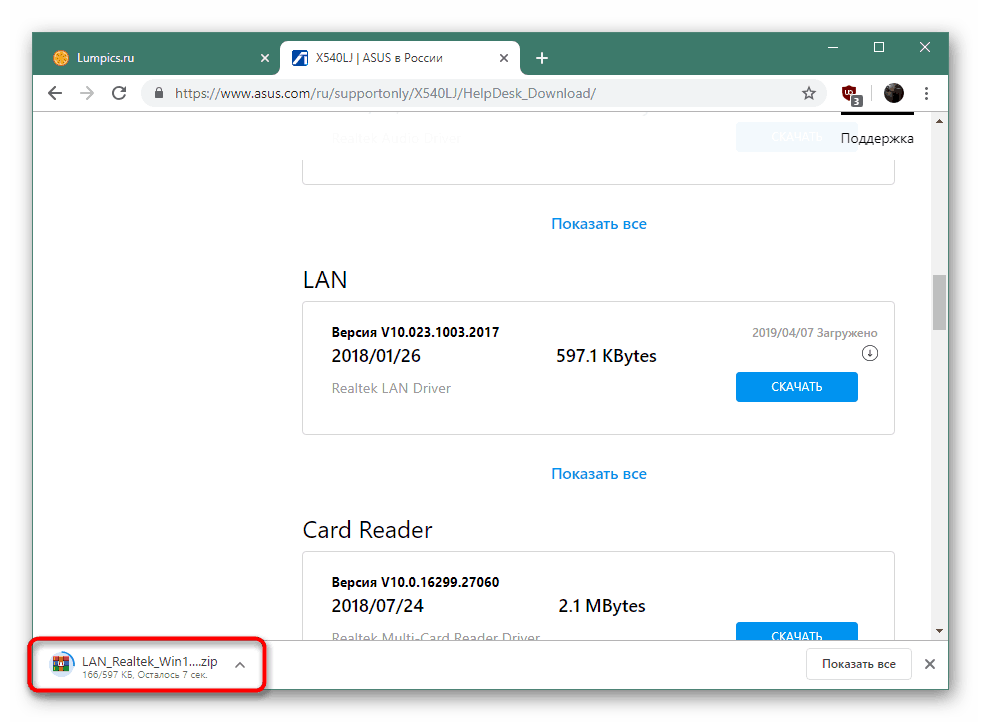Viewport: 981px width, 722px height.
Task: Expand the download item options chevron
Action: coord(240,664)
